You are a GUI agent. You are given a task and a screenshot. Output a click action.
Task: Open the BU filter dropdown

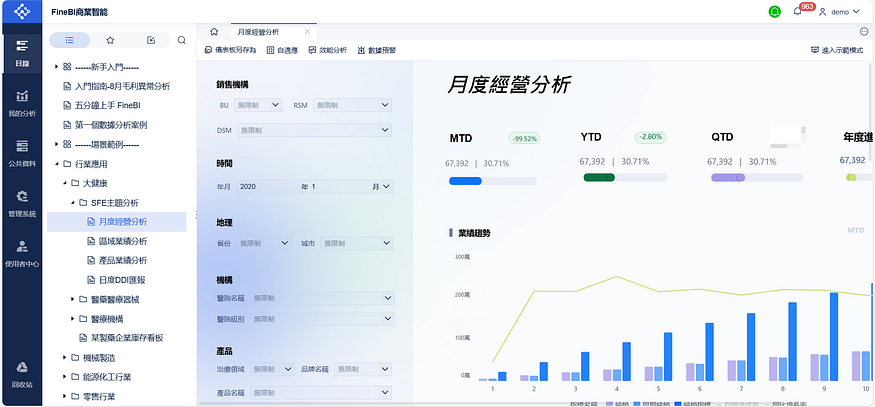click(x=258, y=105)
